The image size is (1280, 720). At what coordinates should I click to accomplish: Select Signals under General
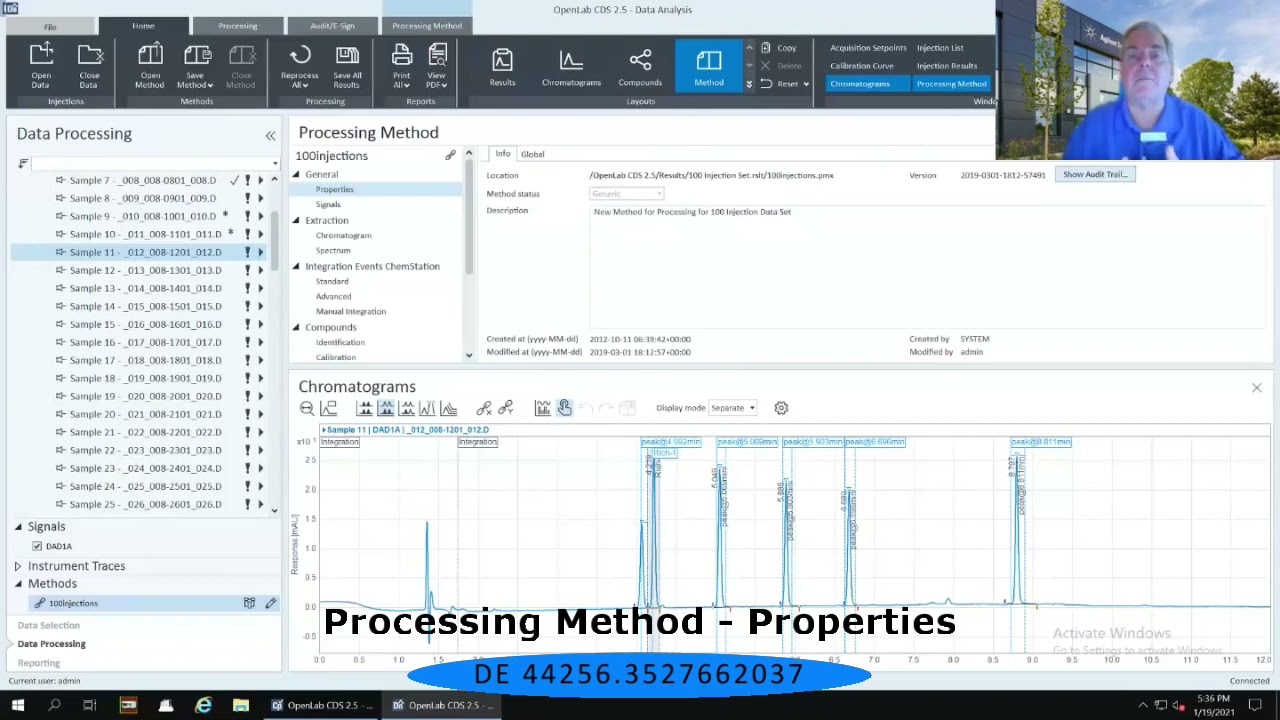pos(328,204)
